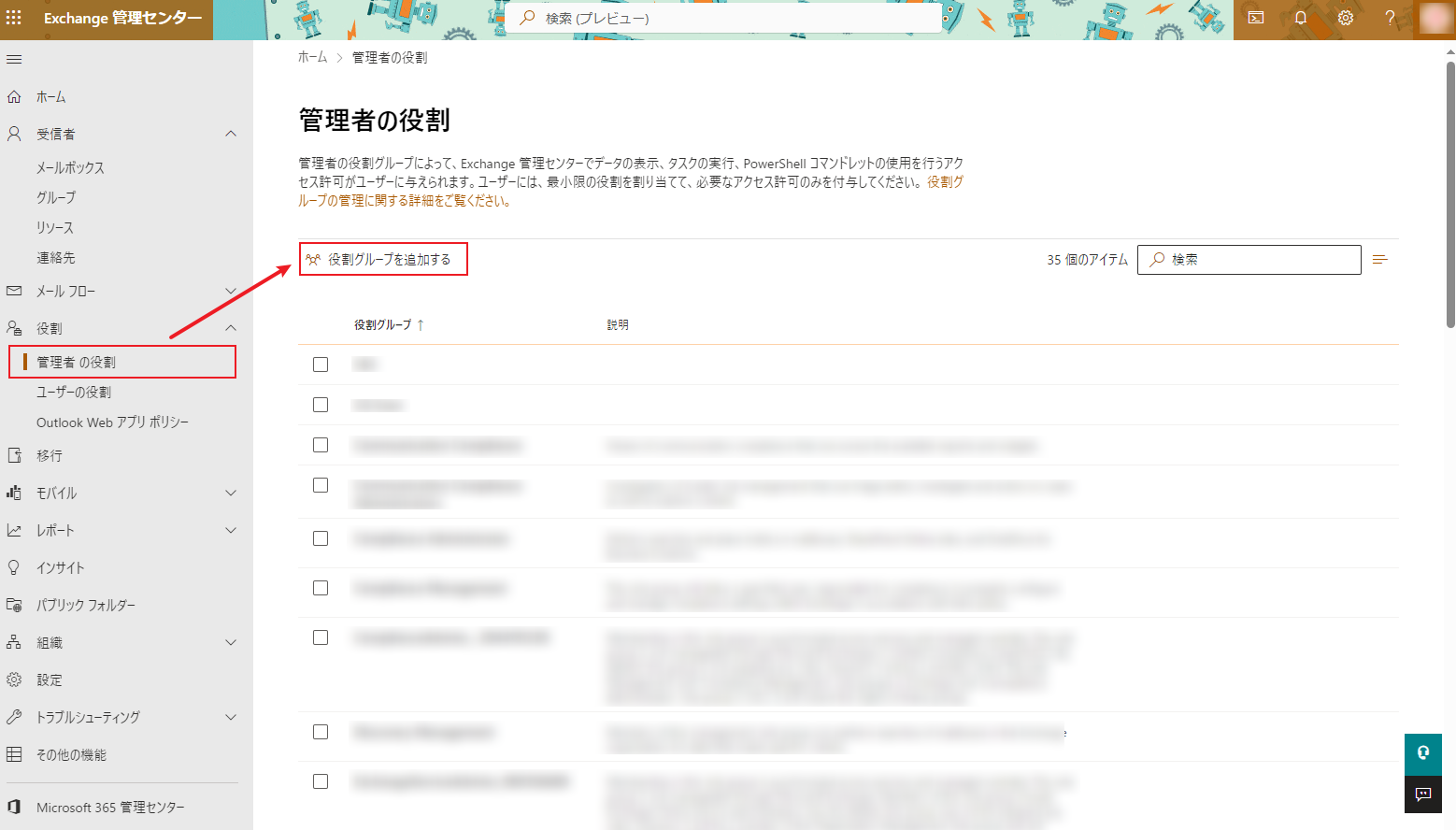Open リソース in sidebar
This screenshot has height=830, width=1456.
55,228
